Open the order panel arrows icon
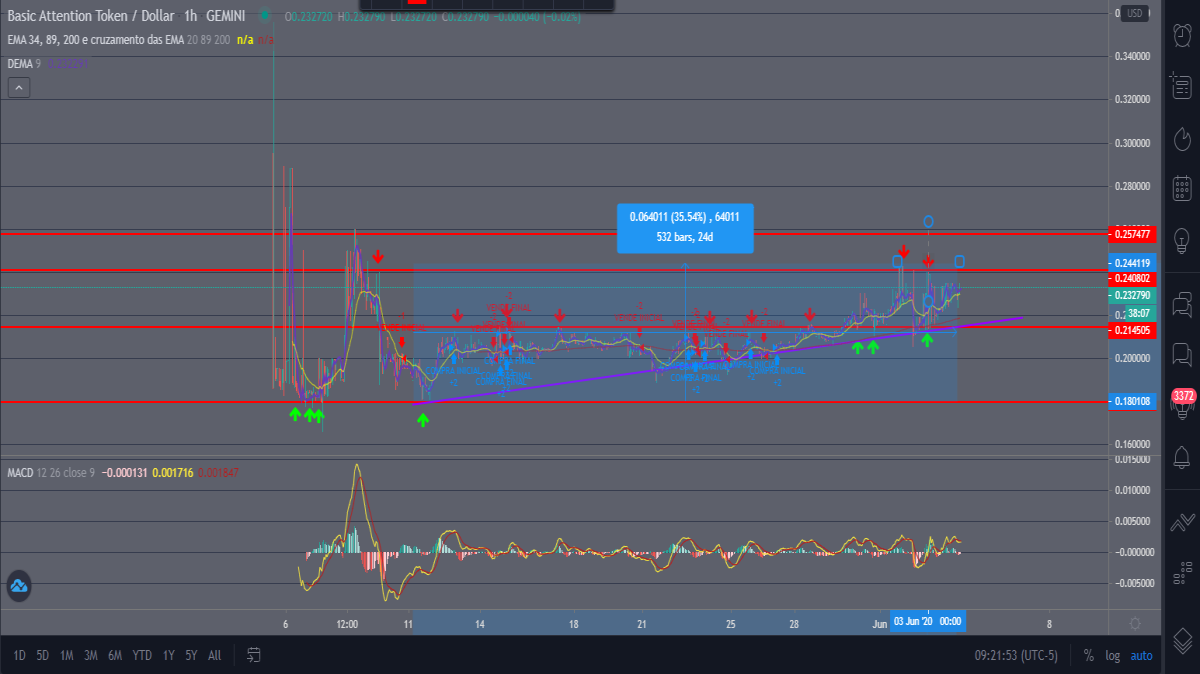 (1181, 520)
